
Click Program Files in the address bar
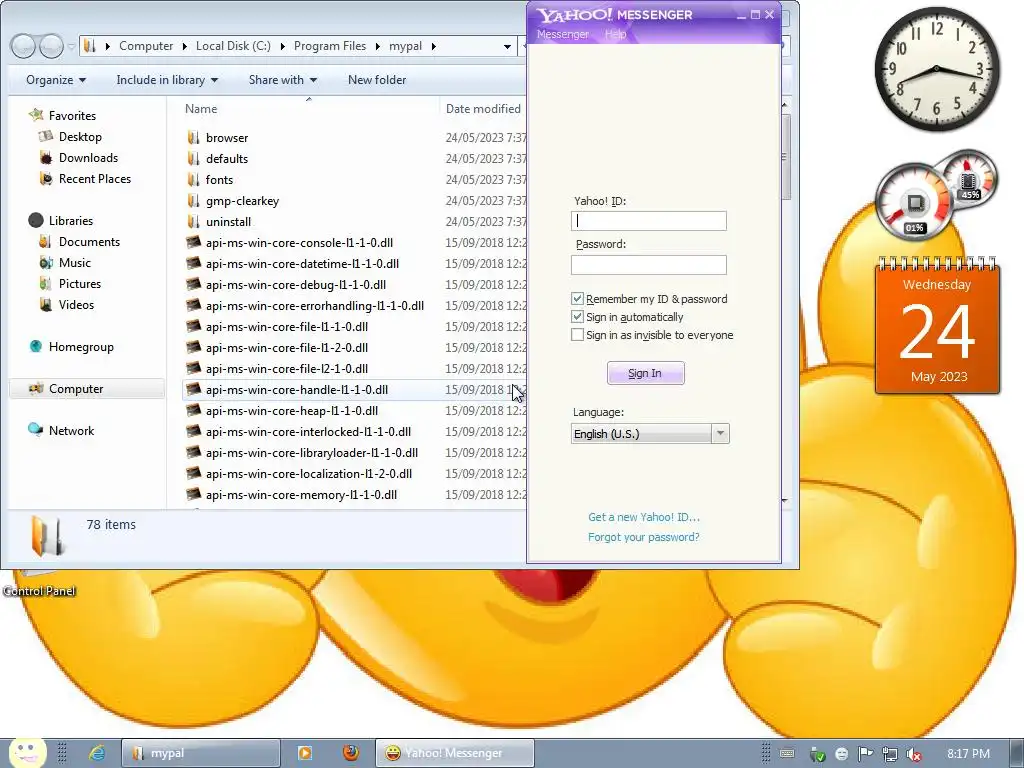coord(330,46)
